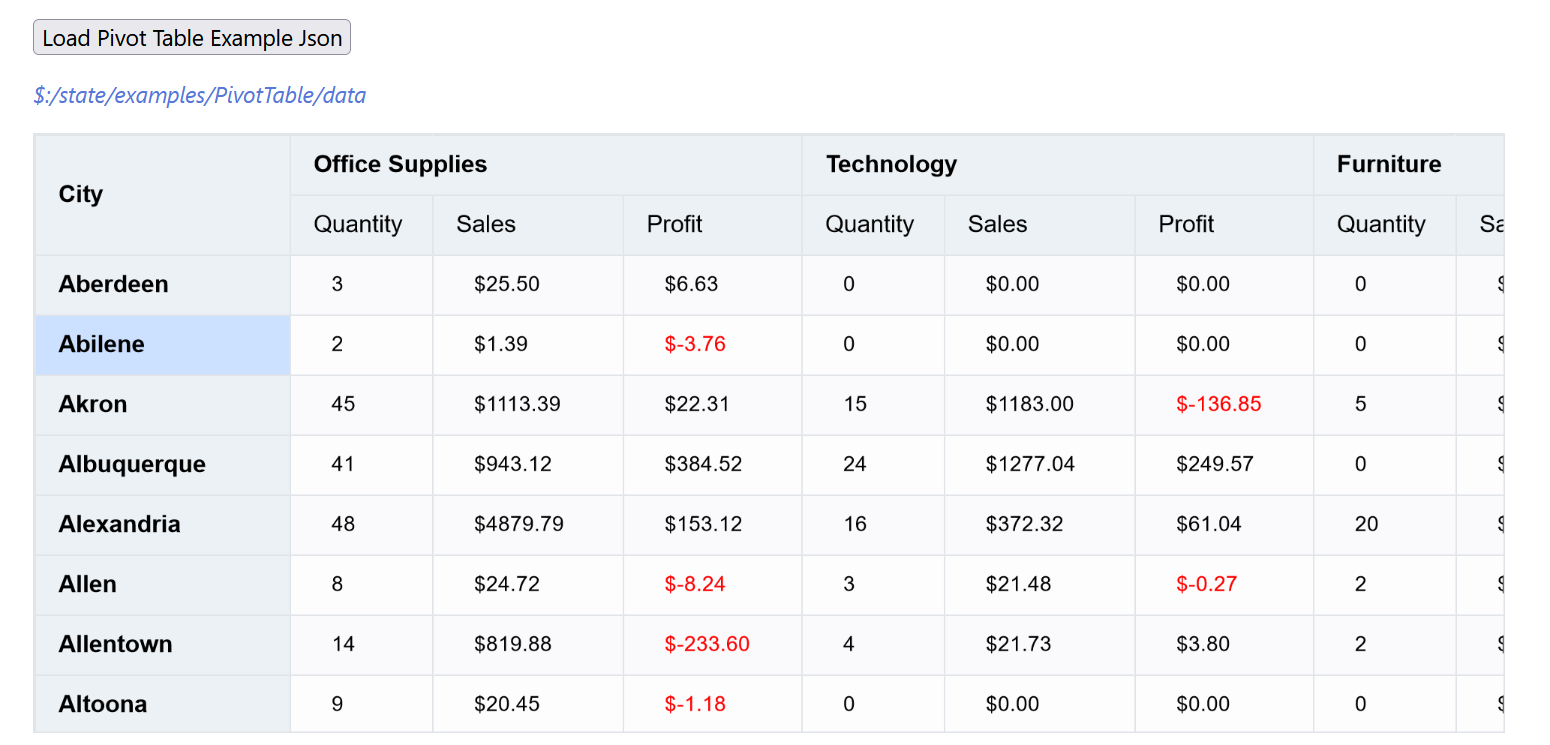This screenshot has height=745, width=1550.
Task: Click Sales header under Technology
Action: pos(997,224)
